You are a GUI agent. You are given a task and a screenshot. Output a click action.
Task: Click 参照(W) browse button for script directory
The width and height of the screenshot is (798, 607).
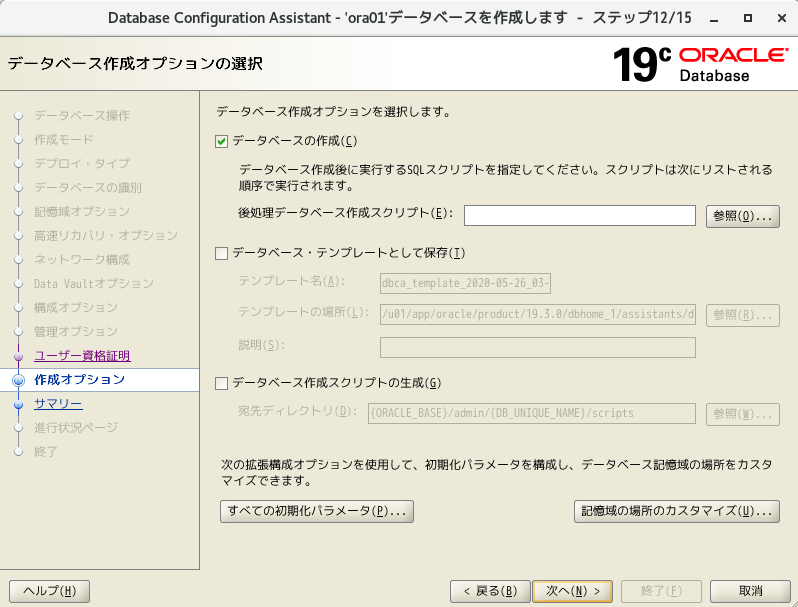point(743,414)
